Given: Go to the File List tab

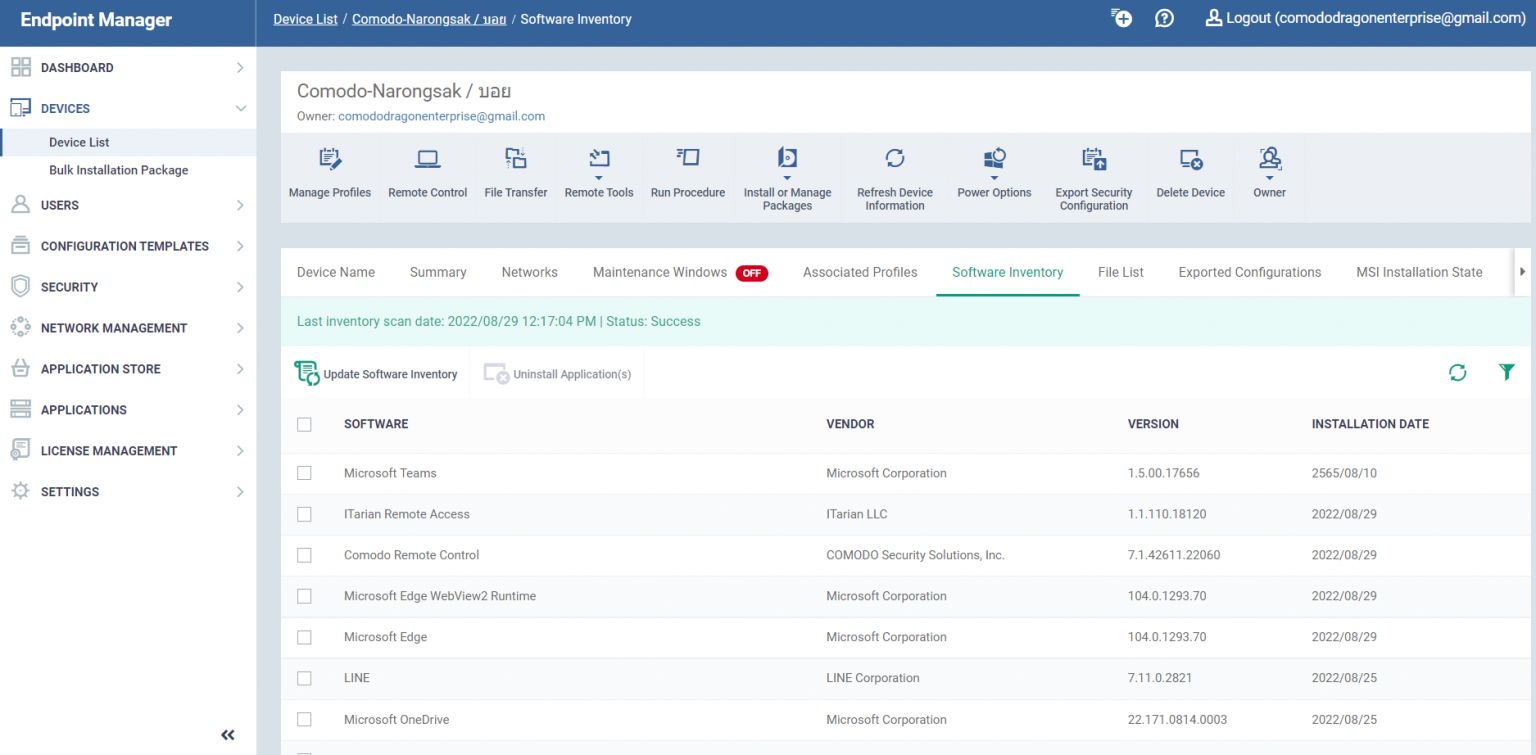Looking at the screenshot, I should (x=1121, y=272).
